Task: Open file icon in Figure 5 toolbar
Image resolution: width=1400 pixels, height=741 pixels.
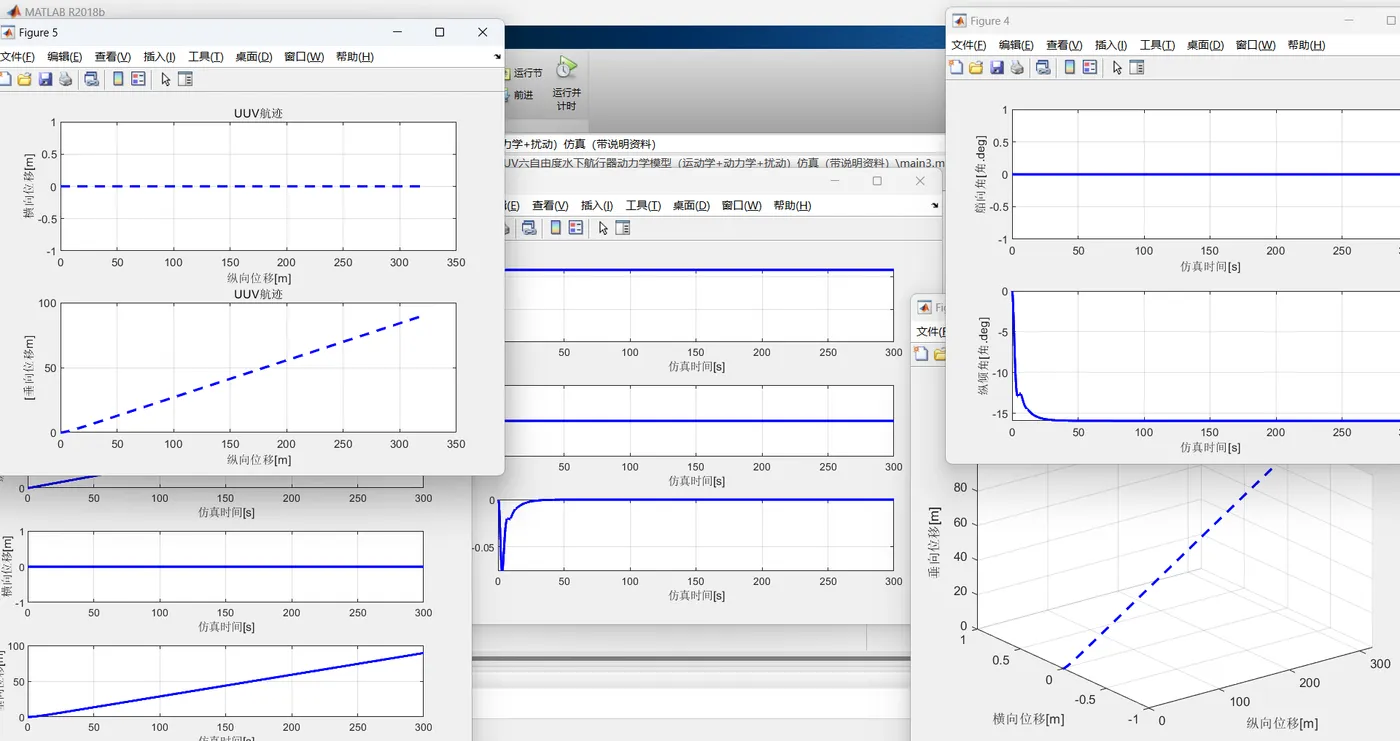Action: [x=25, y=79]
